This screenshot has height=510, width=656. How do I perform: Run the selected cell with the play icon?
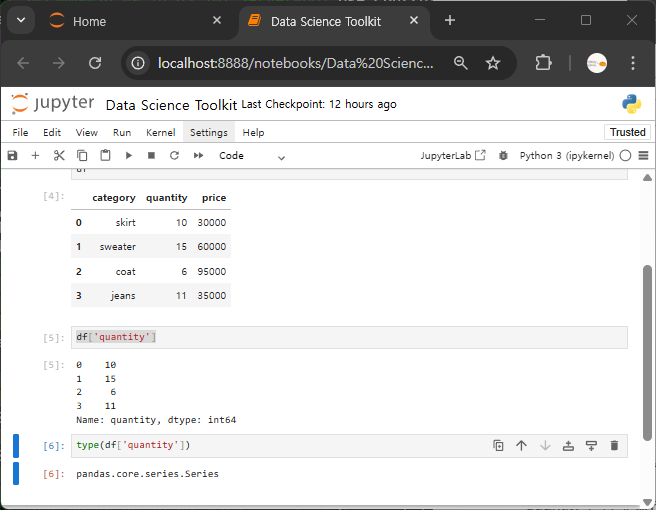pyautogui.click(x=129, y=156)
